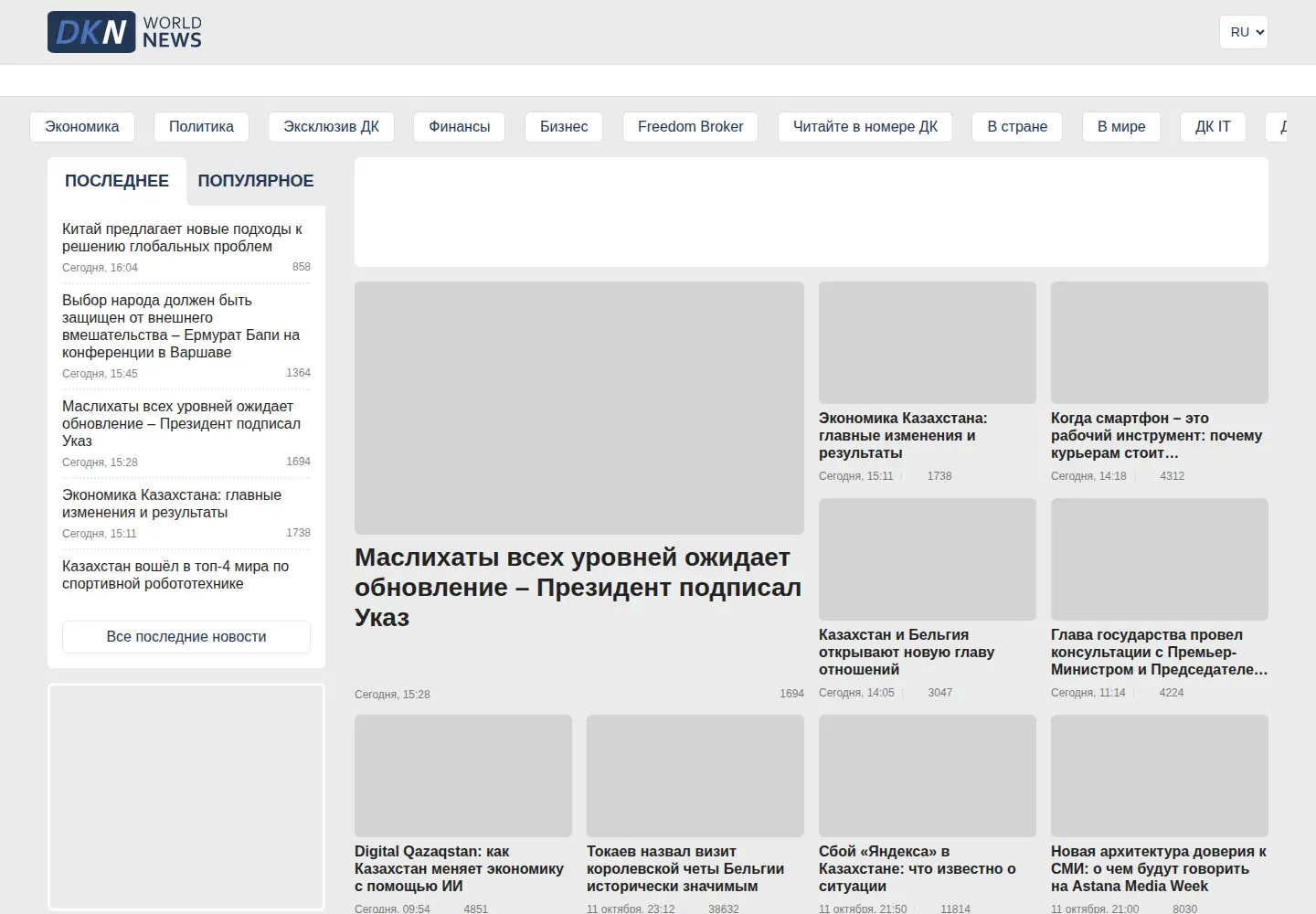Switch to the ПОПУЛЯРНОЕ tab
The image size is (1316, 914).
click(256, 181)
